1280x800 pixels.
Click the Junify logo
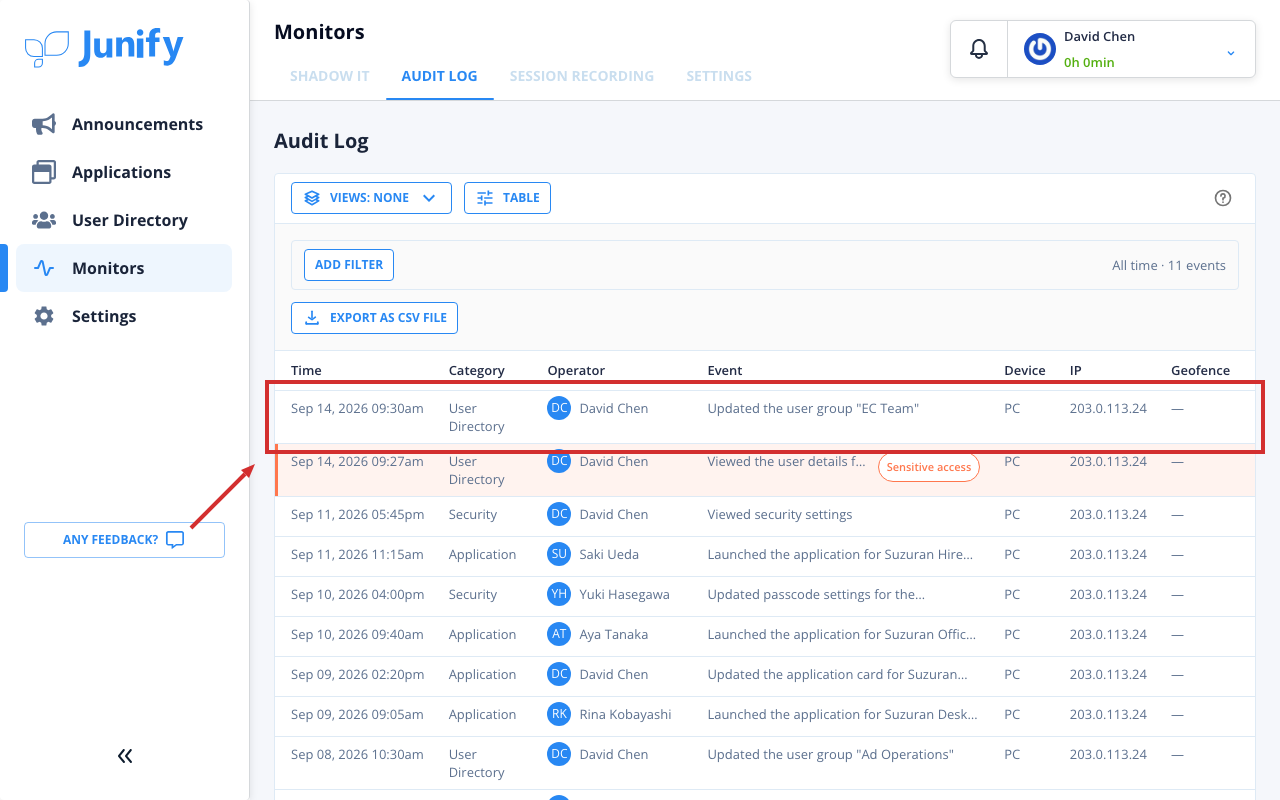click(104, 47)
